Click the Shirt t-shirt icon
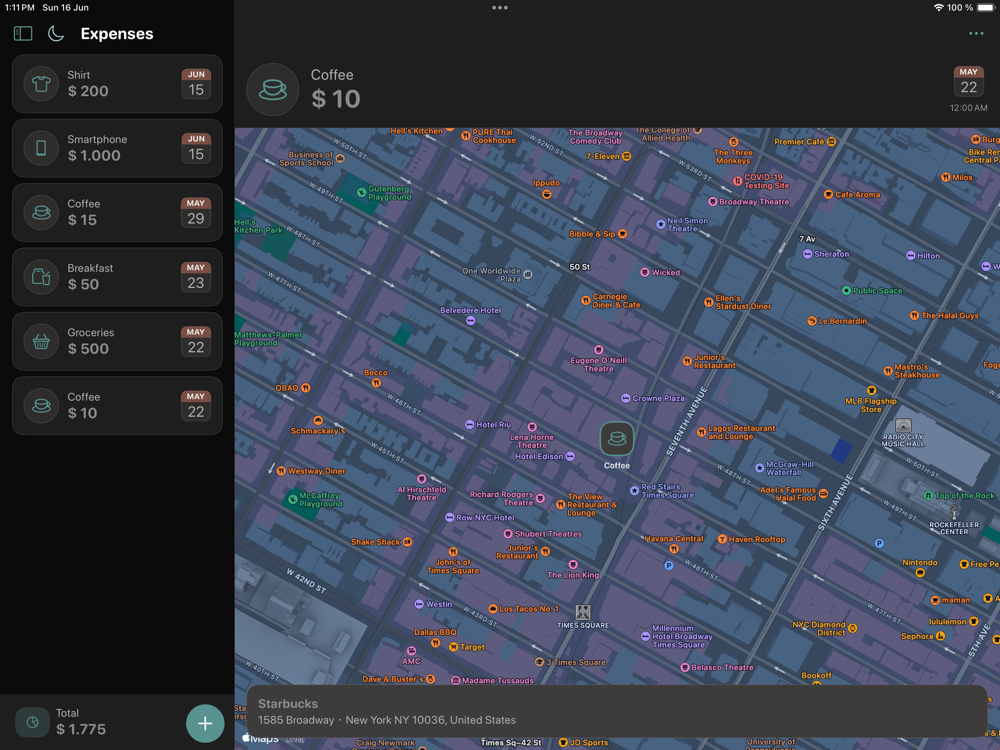The image size is (1000, 750). point(41,84)
